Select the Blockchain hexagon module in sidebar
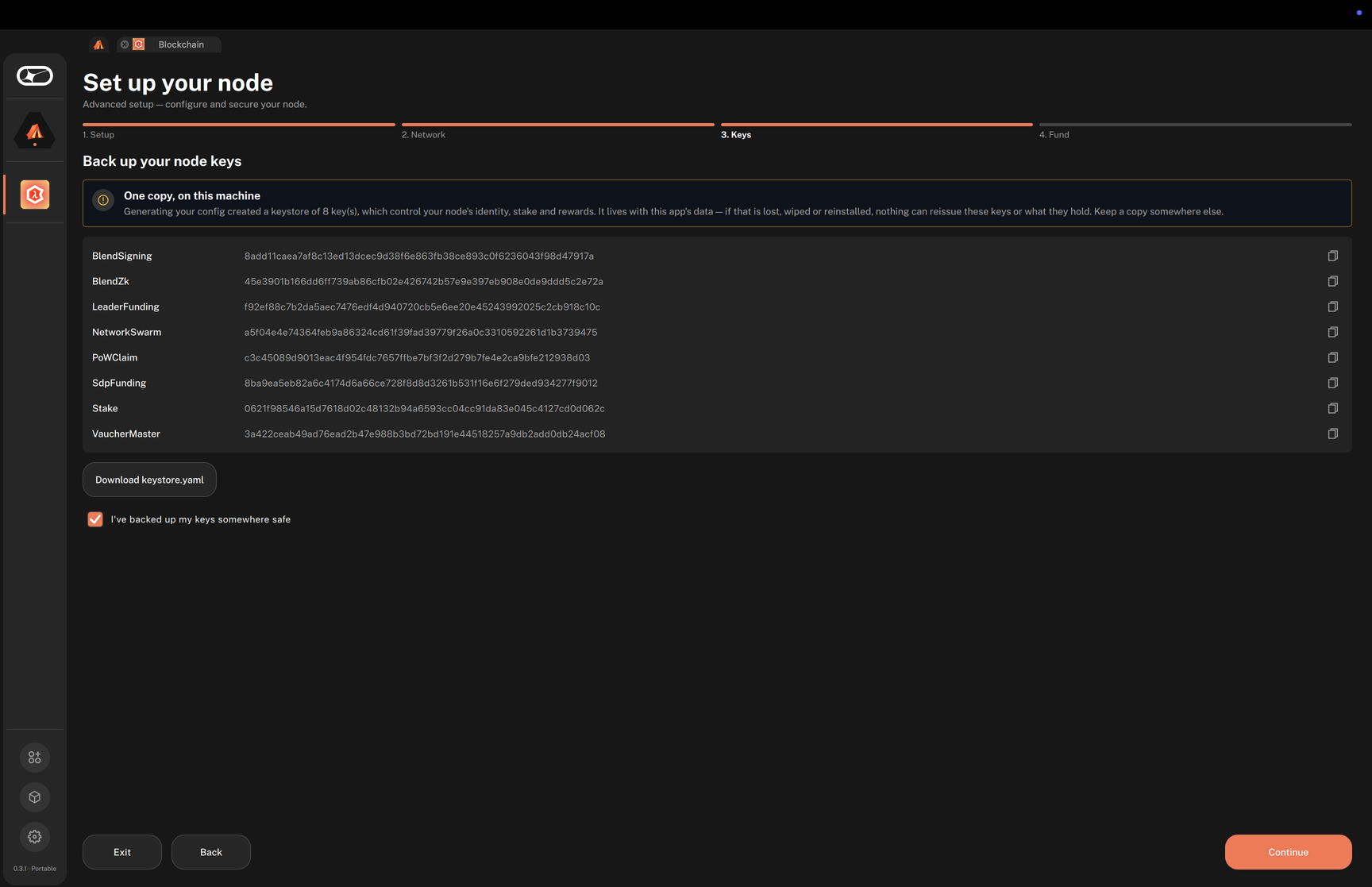Viewport: 1372px width, 887px height. tap(35, 195)
